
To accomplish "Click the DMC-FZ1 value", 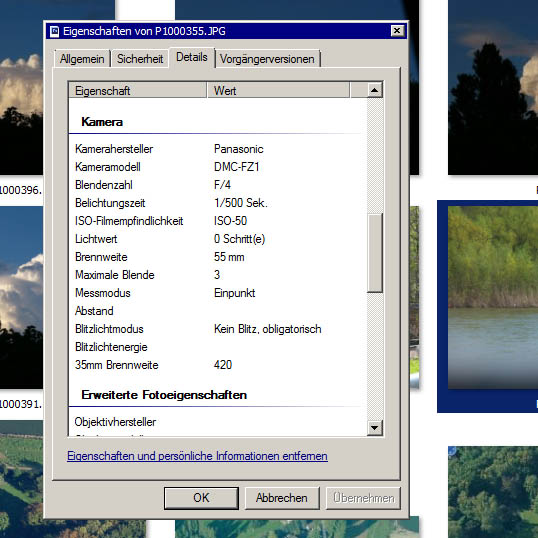I will pos(236,167).
